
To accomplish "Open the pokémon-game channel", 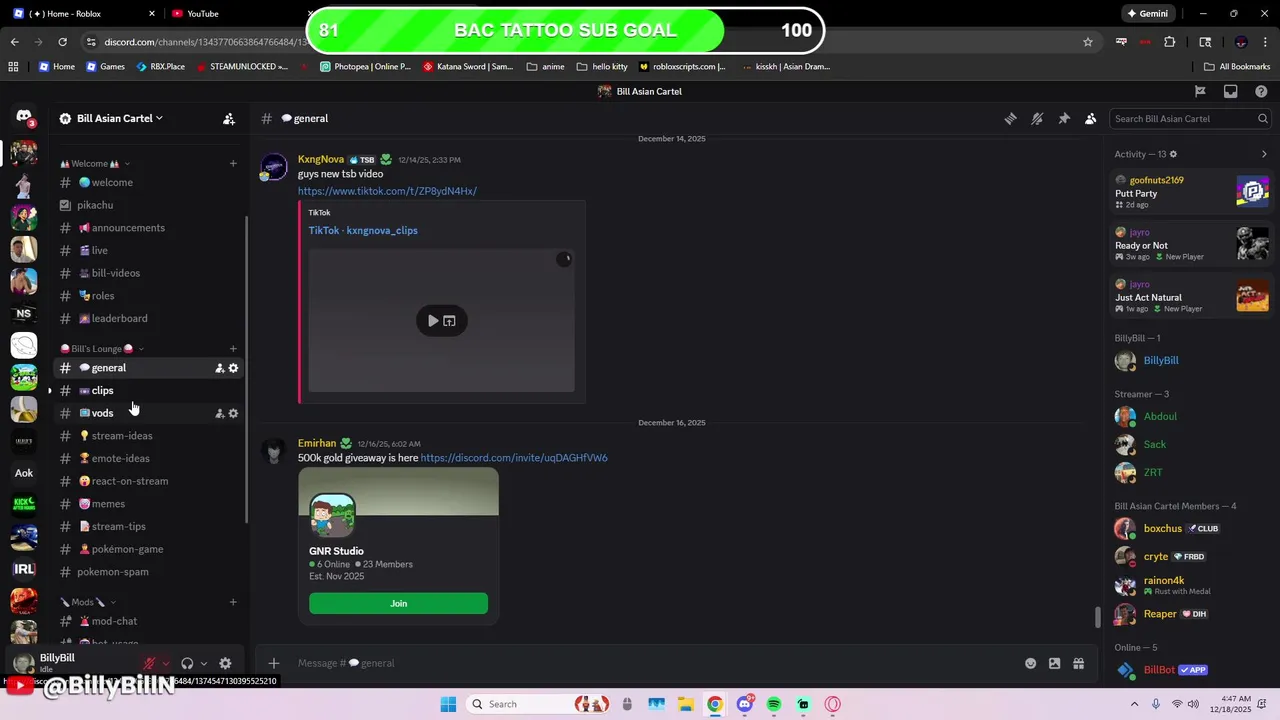I will point(149,549).
